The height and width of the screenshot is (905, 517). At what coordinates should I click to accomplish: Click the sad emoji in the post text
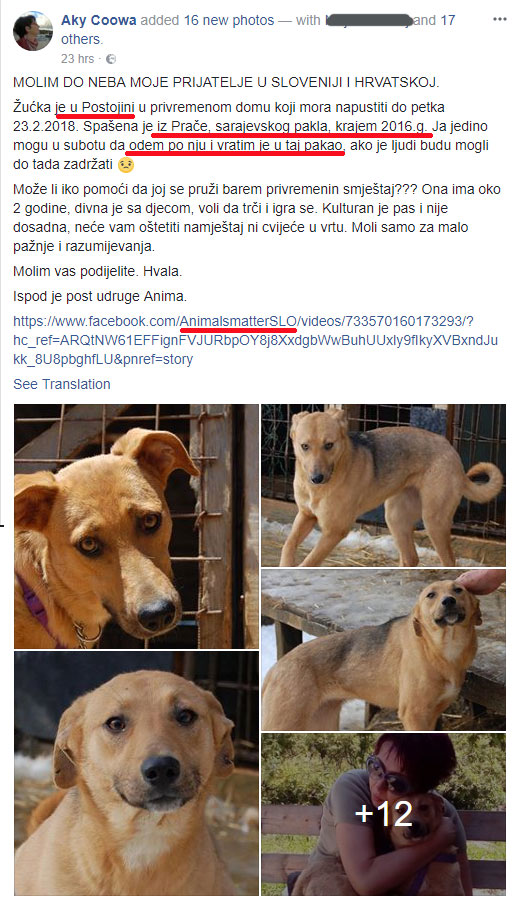[126, 164]
